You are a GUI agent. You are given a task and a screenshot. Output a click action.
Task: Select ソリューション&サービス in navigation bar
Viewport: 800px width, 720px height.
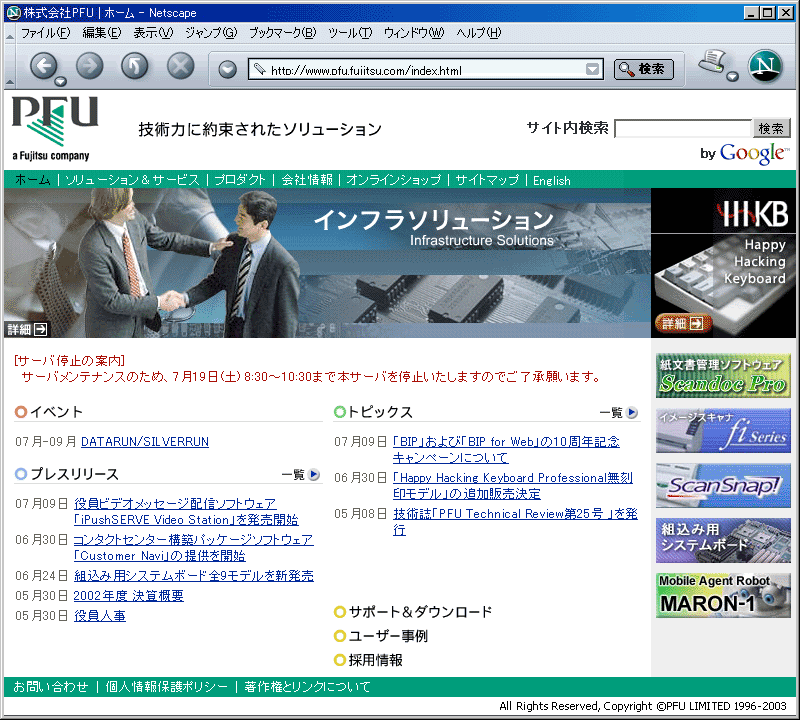[x=133, y=180]
